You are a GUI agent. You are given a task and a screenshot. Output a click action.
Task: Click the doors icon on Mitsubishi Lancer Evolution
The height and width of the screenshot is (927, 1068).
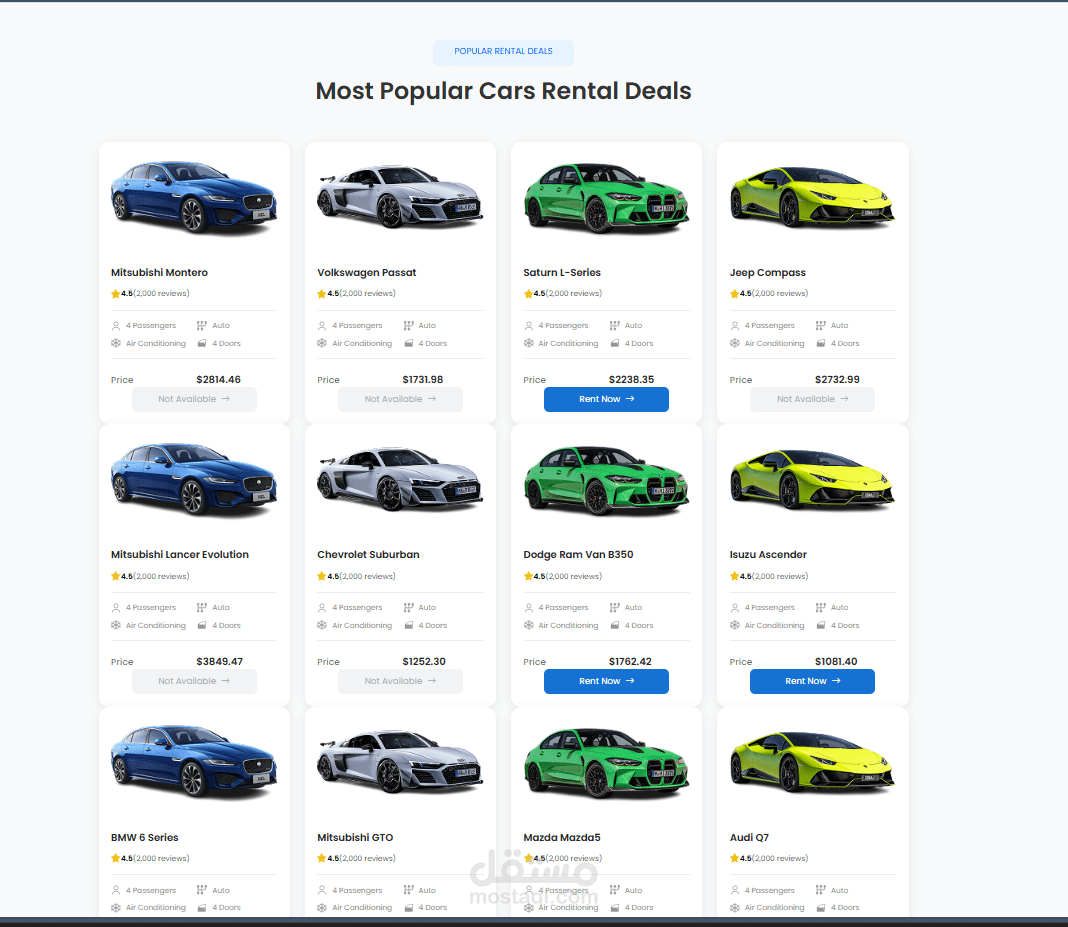(x=202, y=625)
